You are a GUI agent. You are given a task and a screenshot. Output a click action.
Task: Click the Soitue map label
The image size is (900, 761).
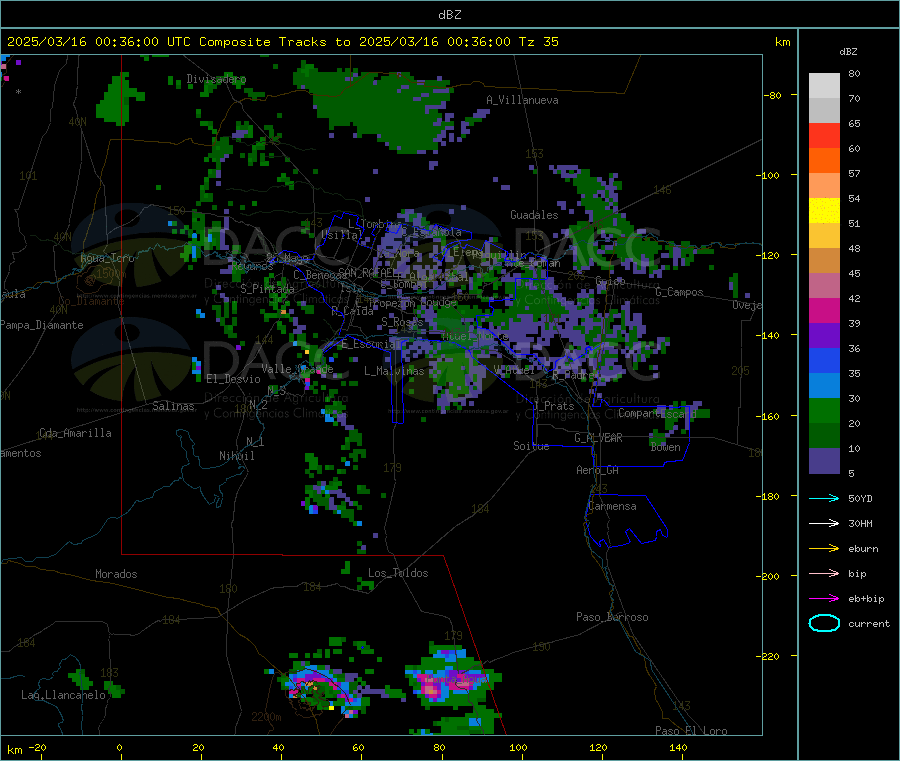click(x=531, y=446)
